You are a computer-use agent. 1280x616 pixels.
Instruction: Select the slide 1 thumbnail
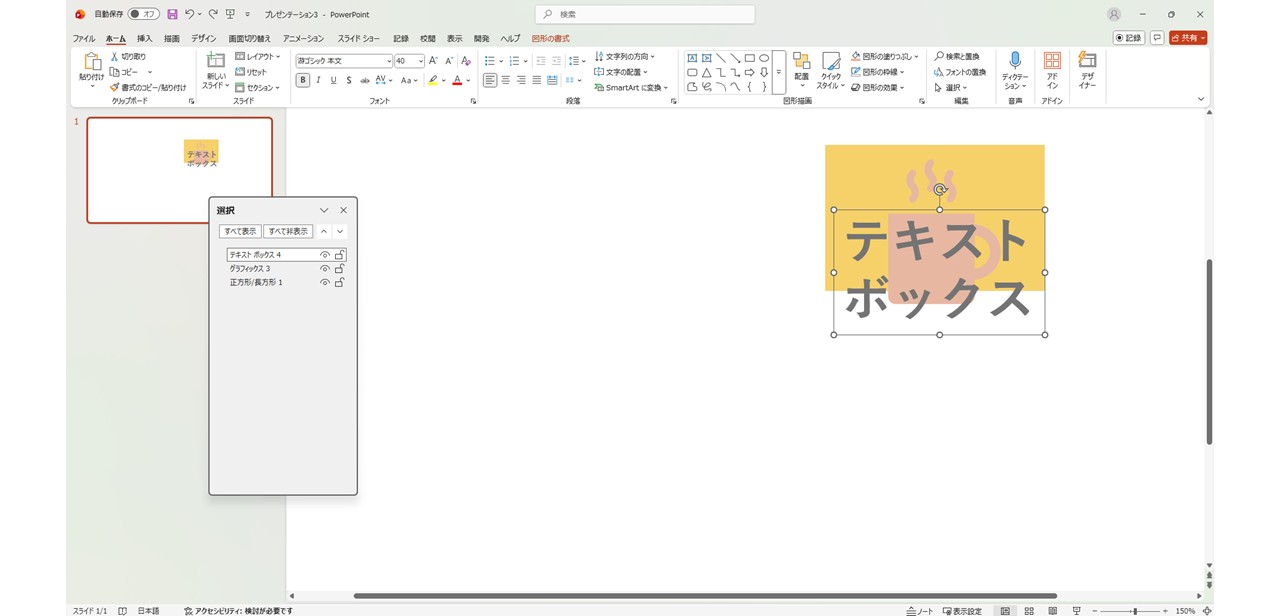(x=180, y=170)
